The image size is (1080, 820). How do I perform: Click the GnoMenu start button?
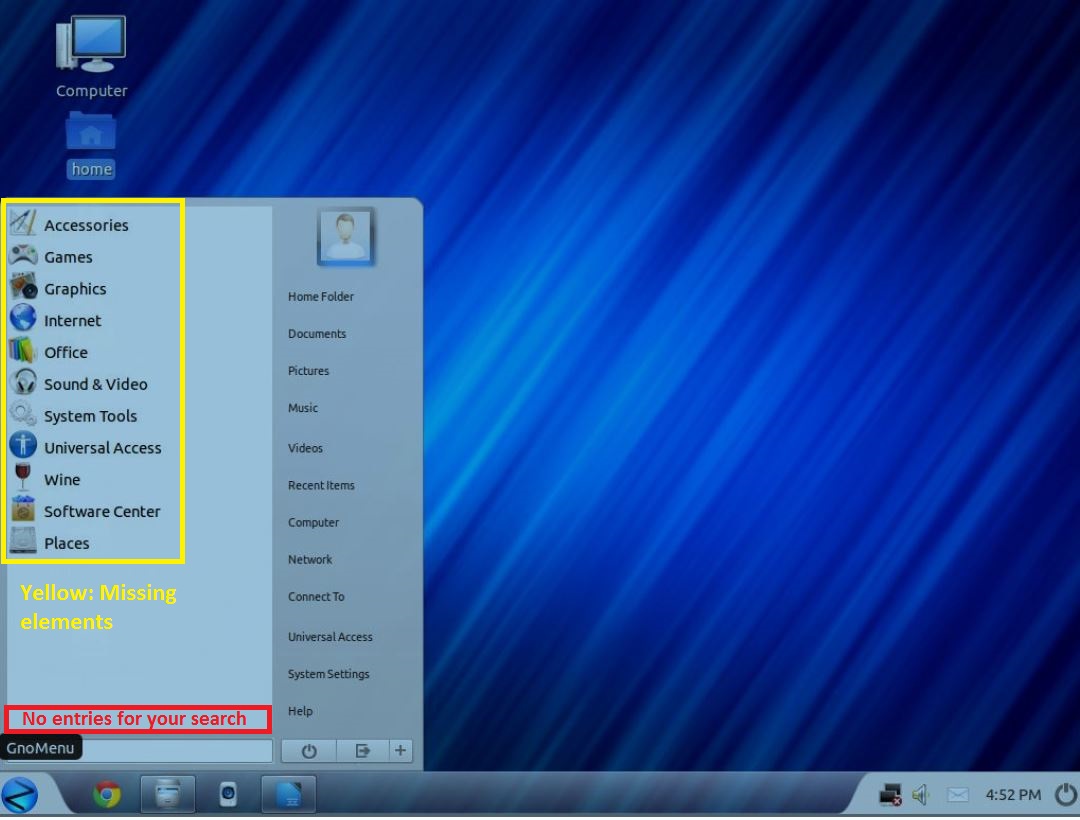tap(21, 795)
